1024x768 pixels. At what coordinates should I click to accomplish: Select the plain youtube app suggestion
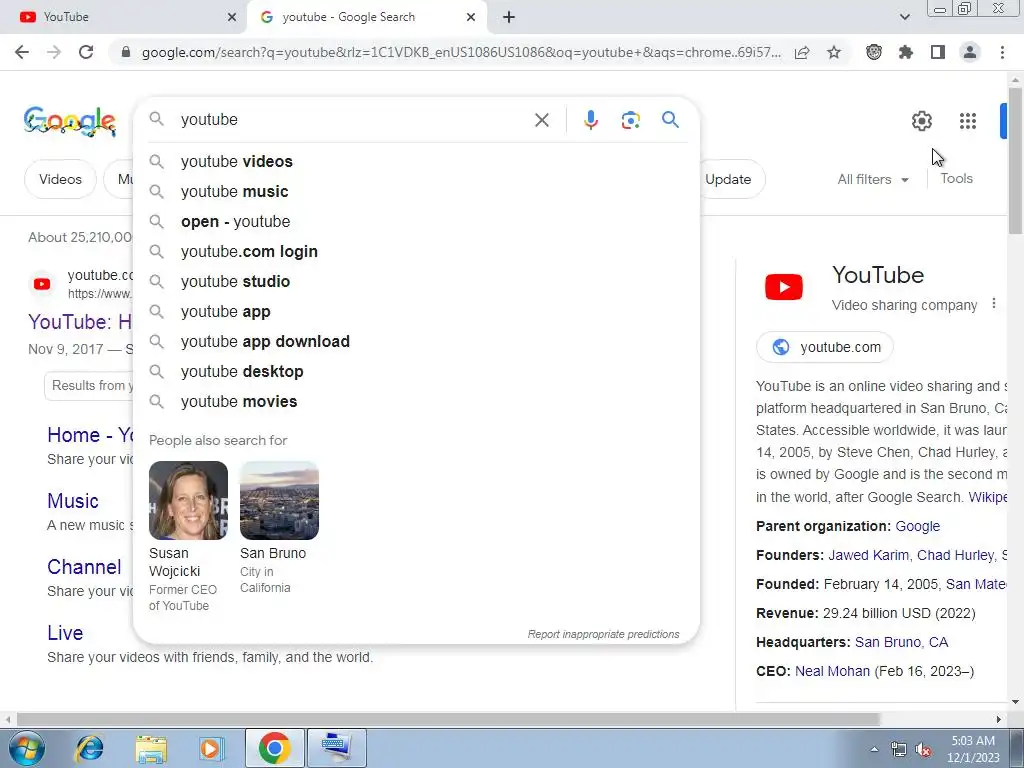pyautogui.click(x=416, y=312)
